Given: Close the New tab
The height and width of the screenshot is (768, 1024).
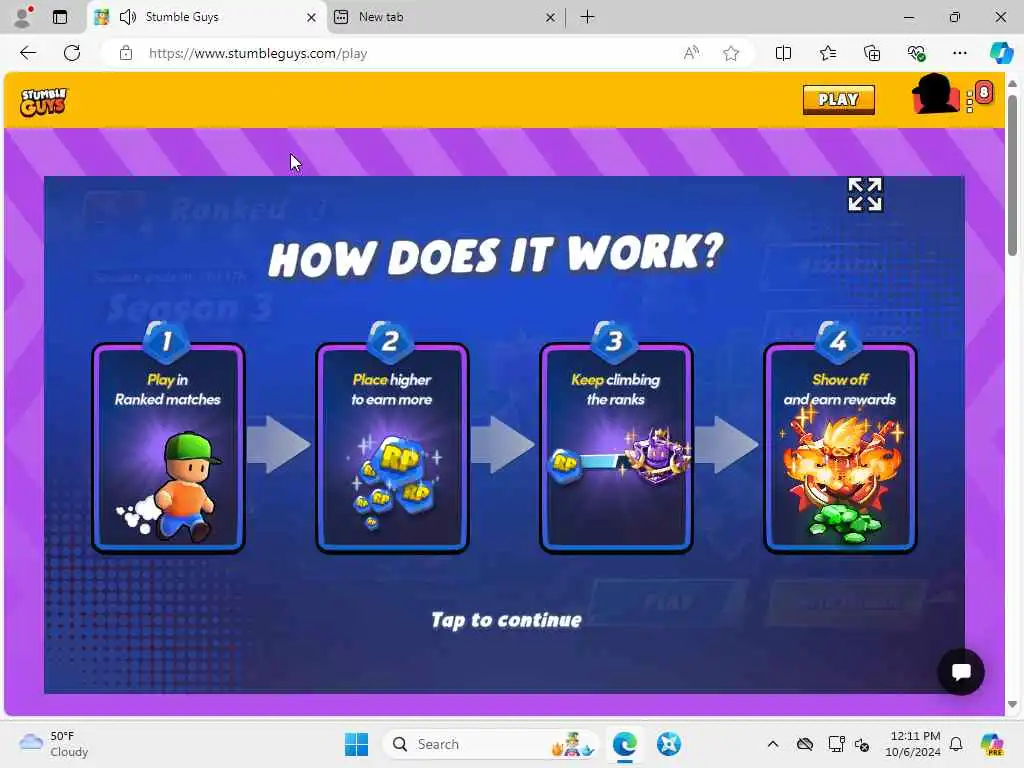Looking at the screenshot, I should point(551,18).
